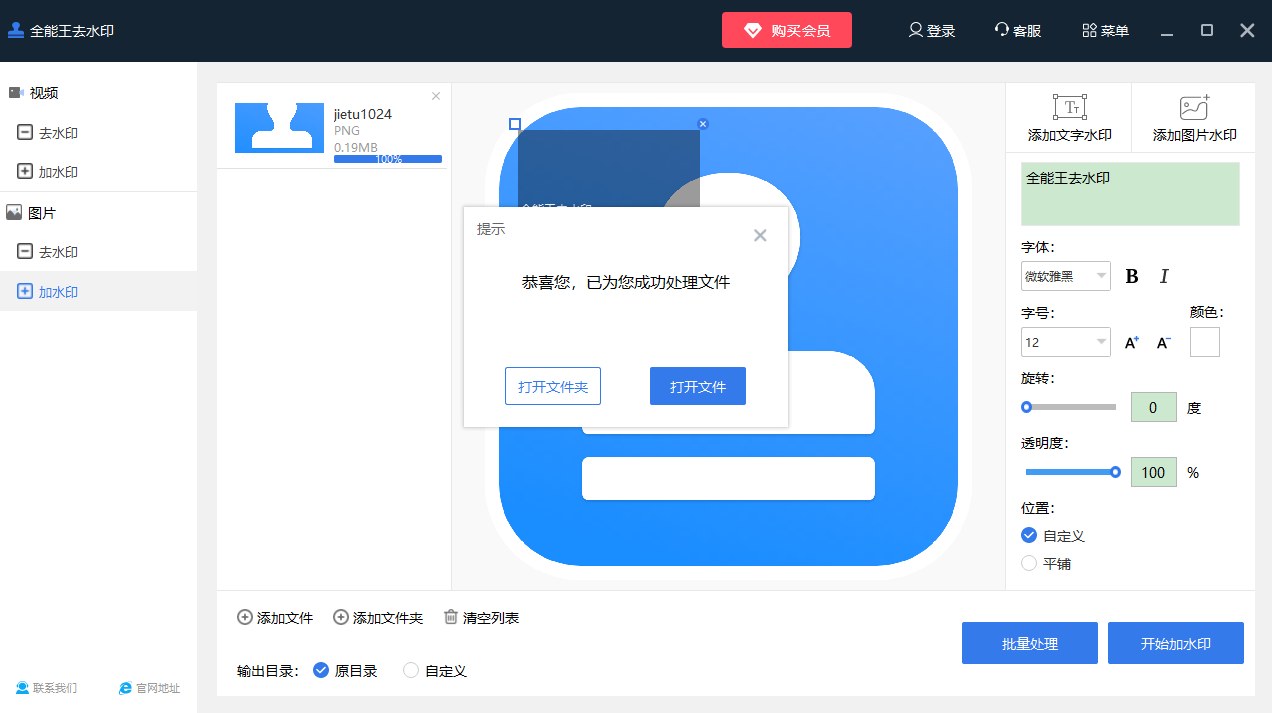Click 添加文件夹 add folder
This screenshot has width=1272, height=713.
[378, 618]
